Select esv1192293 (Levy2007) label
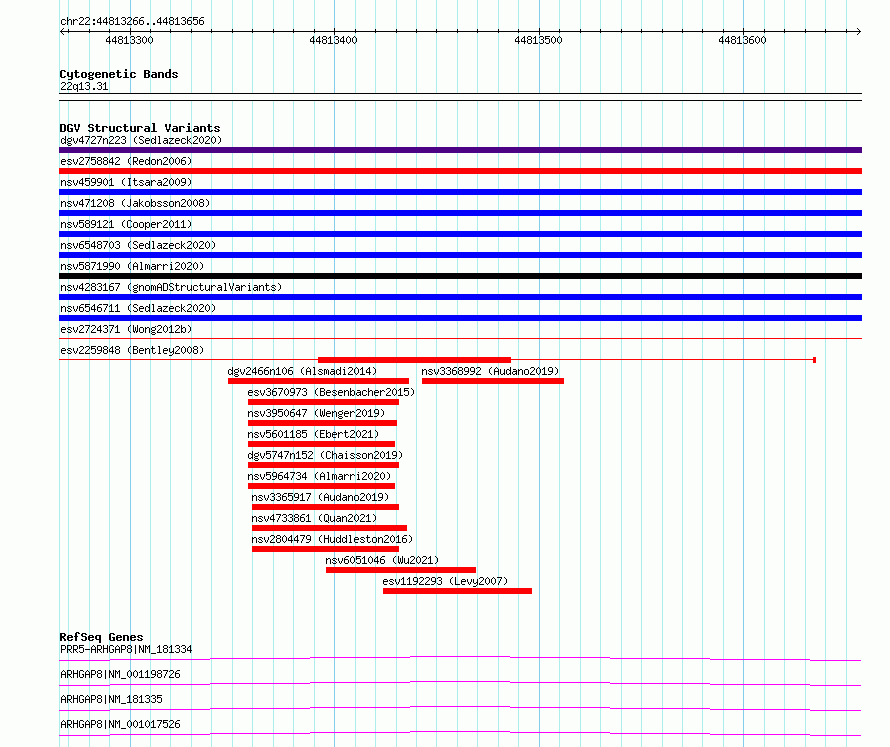Image resolution: width=890 pixels, height=747 pixels. 445,581
